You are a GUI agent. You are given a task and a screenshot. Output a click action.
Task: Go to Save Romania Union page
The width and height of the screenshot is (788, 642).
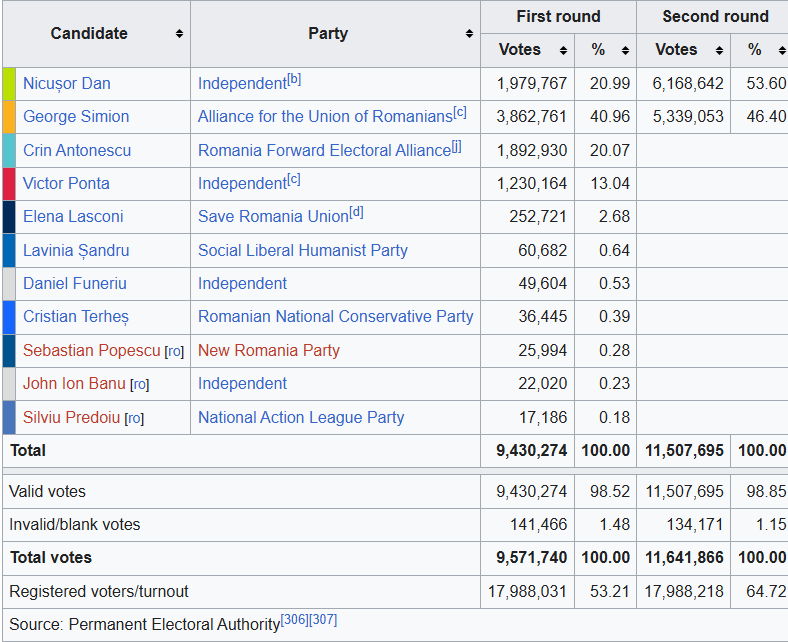(x=270, y=217)
